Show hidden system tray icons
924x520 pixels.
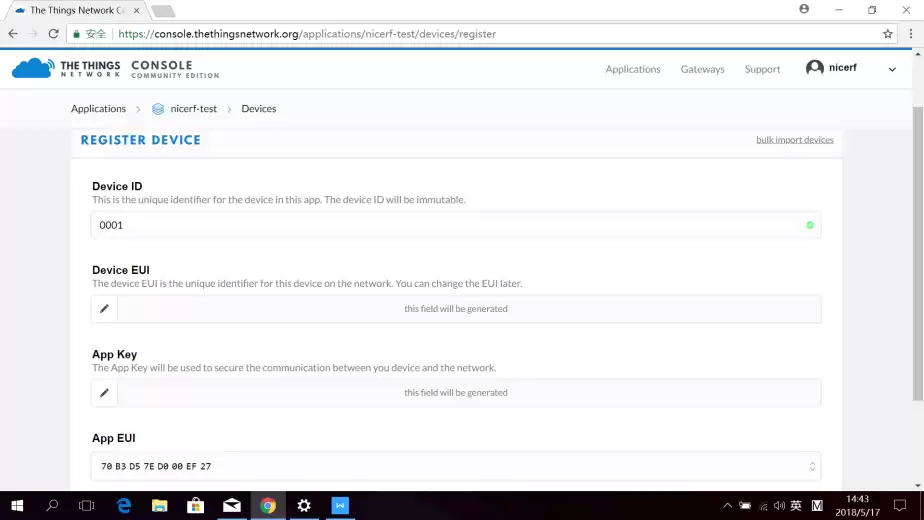click(x=728, y=506)
